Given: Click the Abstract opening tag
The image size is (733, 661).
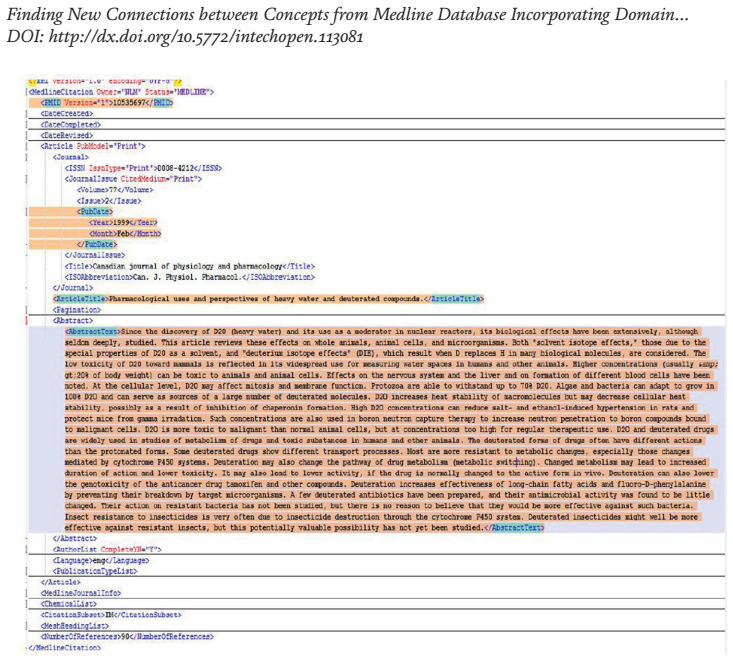Looking at the screenshot, I should (x=73, y=321).
